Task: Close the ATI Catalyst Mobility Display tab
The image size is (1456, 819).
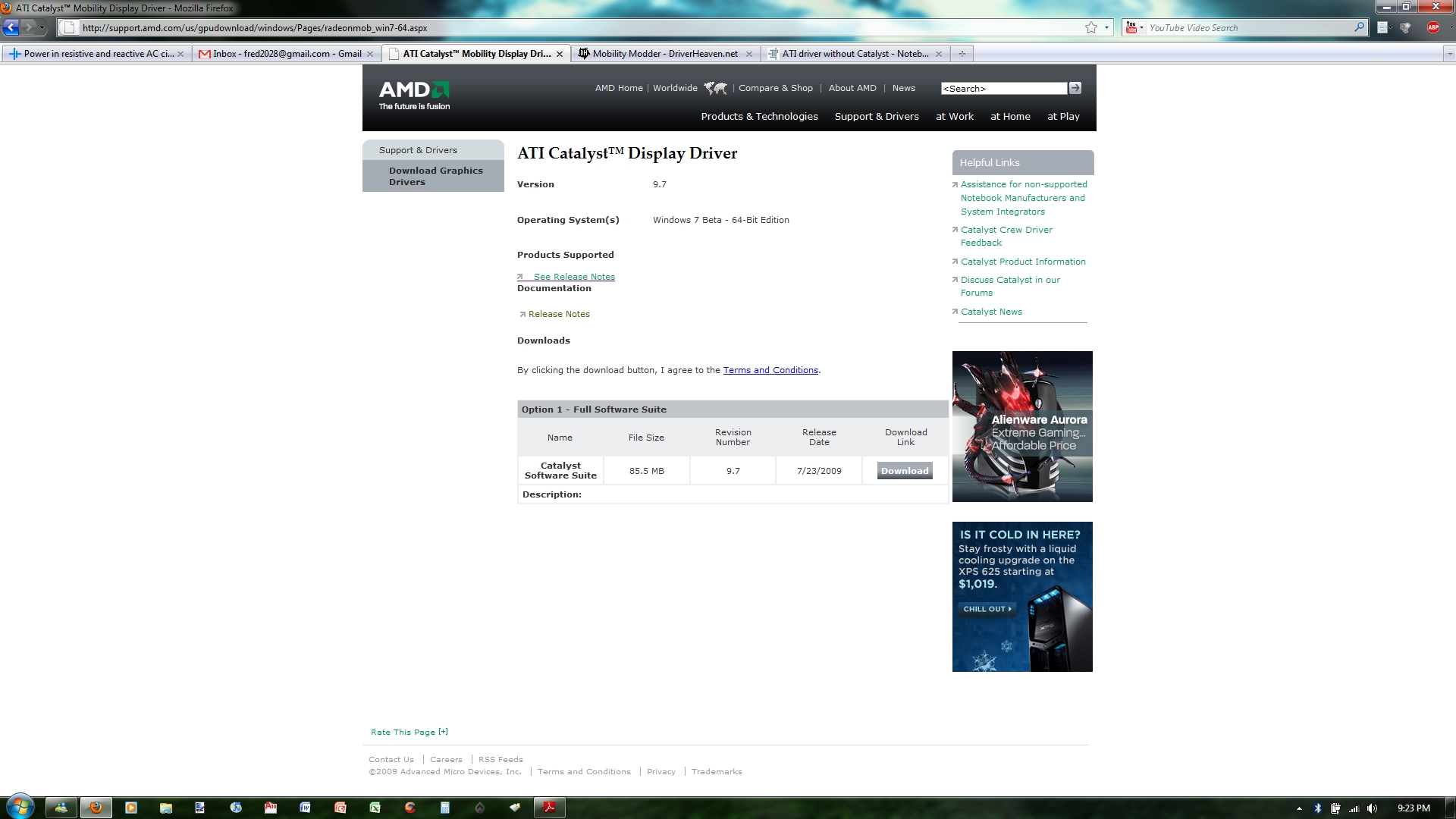Action: [560, 54]
